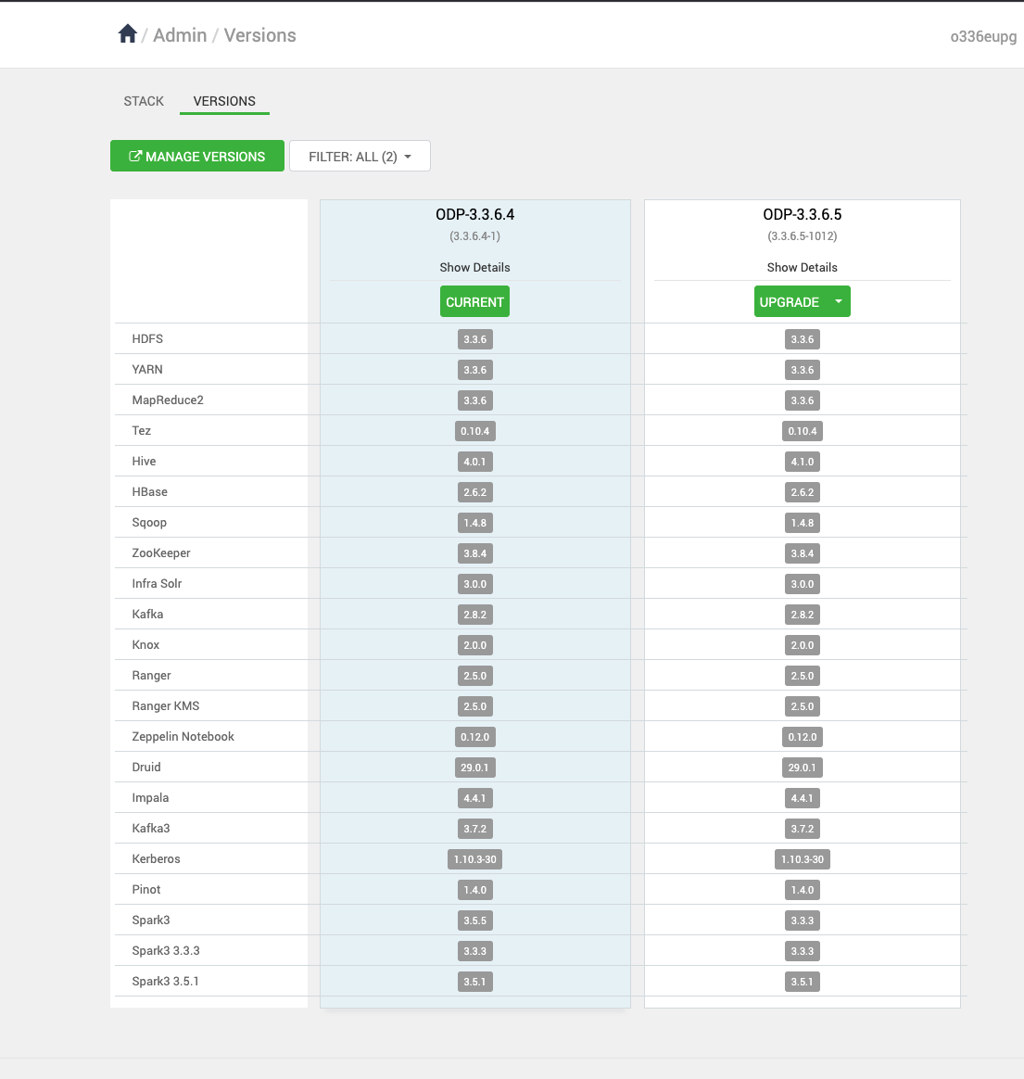Select the Infra Solr row label
Screen dimensions: 1024x1079
(157, 584)
